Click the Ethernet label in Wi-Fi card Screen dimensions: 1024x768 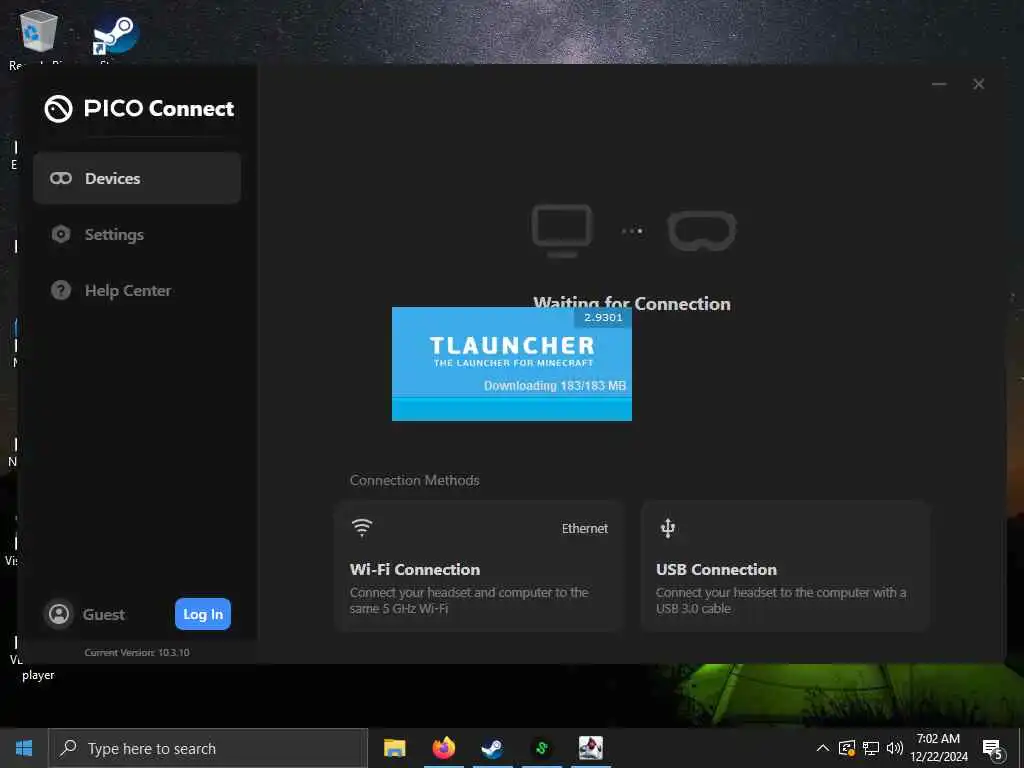(584, 528)
